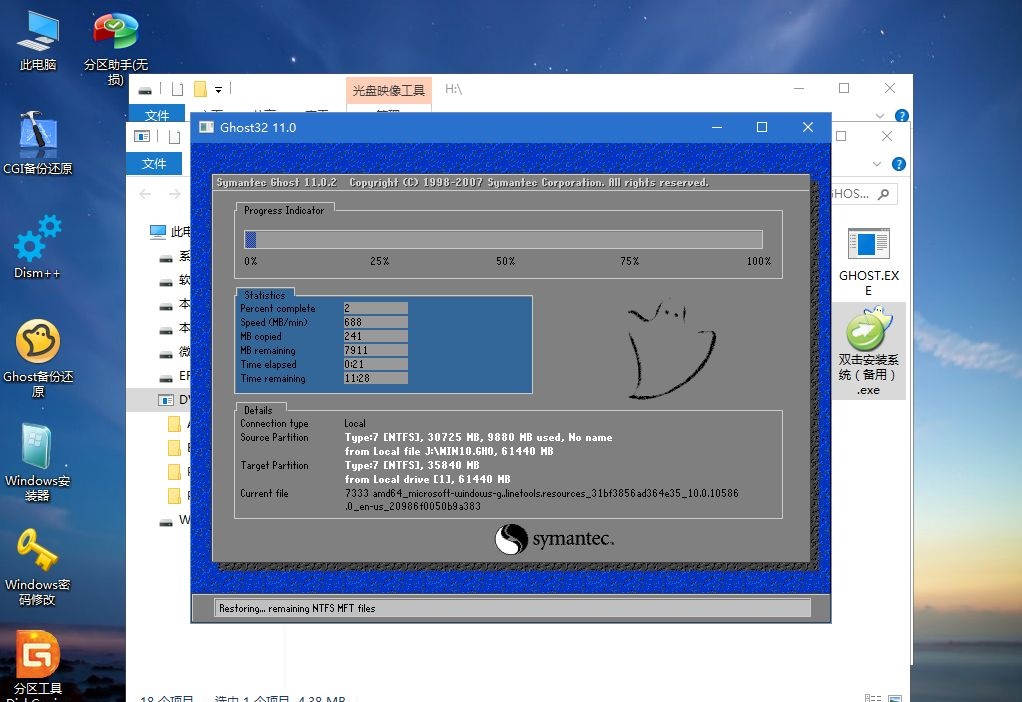Screen dimensions: 1022x702
Task: Click the help icon in the H:\ window ribbon
Action: click(x=901, y=115)
